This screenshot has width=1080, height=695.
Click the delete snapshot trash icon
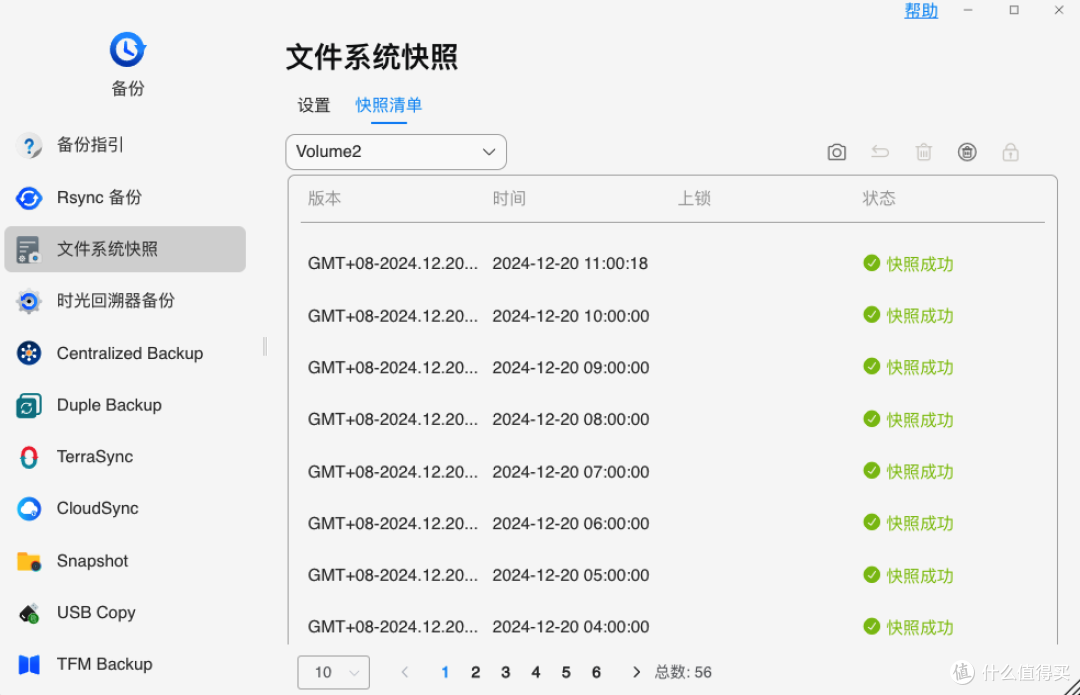924,152
